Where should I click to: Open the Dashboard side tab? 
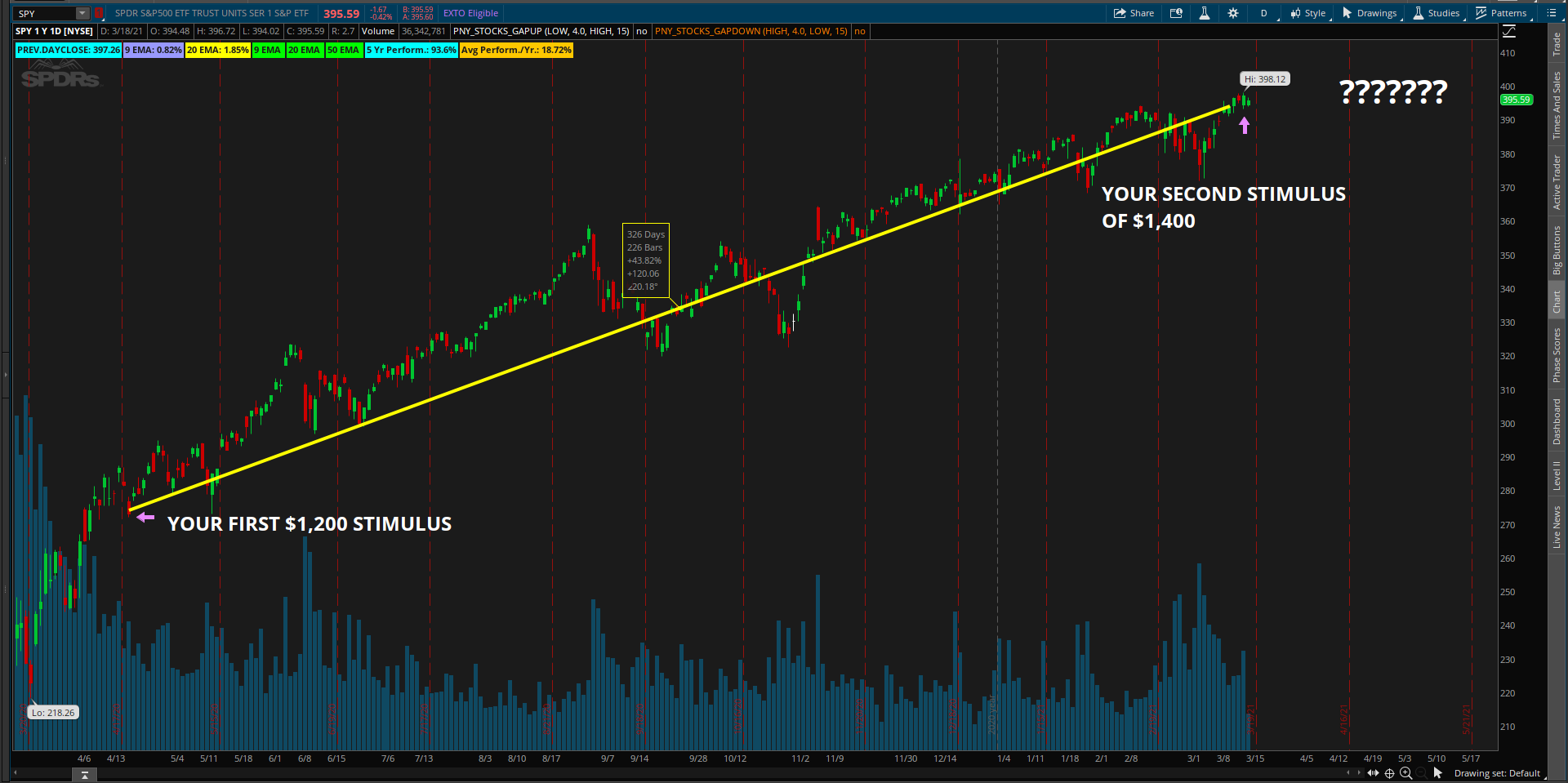click(1557, 422)
